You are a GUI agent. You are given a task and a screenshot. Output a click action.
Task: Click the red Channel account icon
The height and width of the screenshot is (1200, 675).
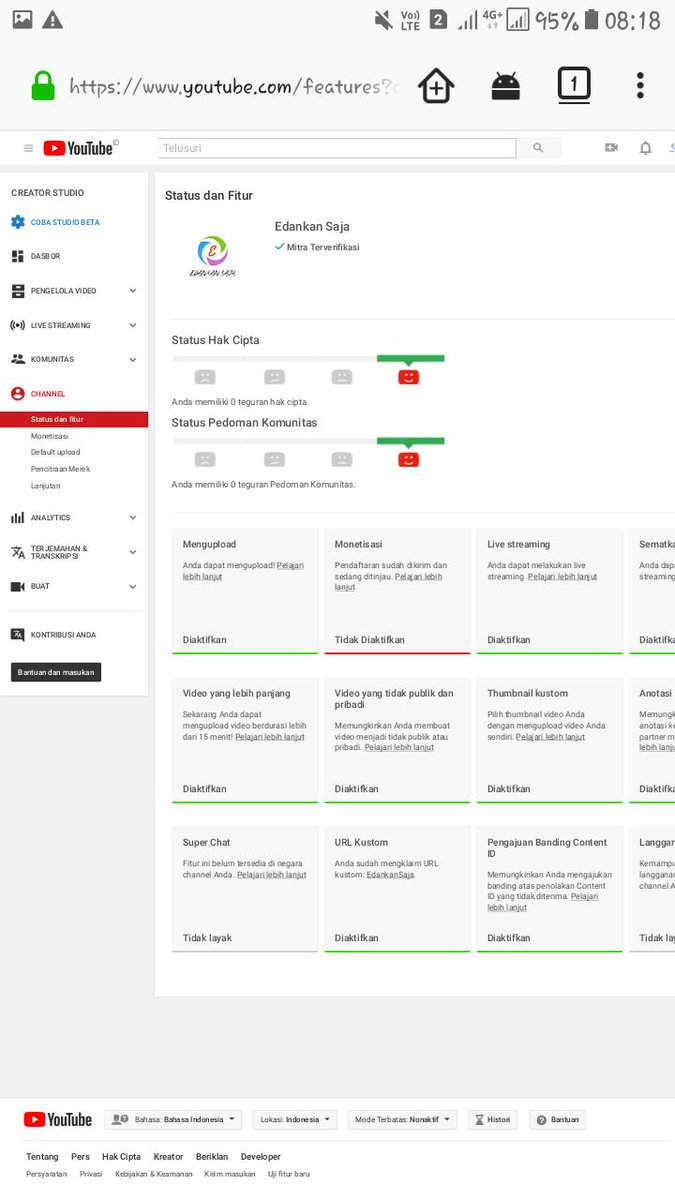tap(17, 394)
